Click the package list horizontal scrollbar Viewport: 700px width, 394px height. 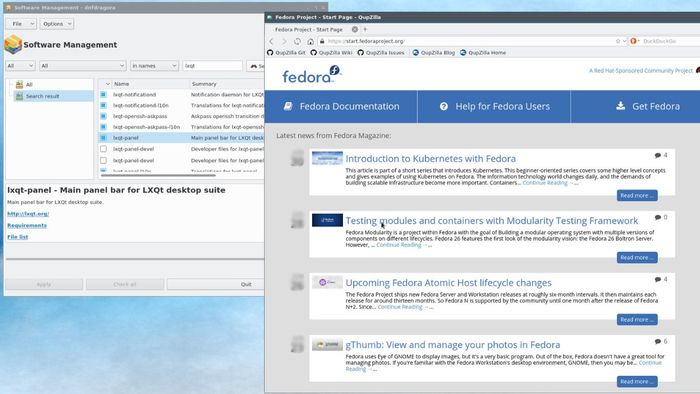158,175
